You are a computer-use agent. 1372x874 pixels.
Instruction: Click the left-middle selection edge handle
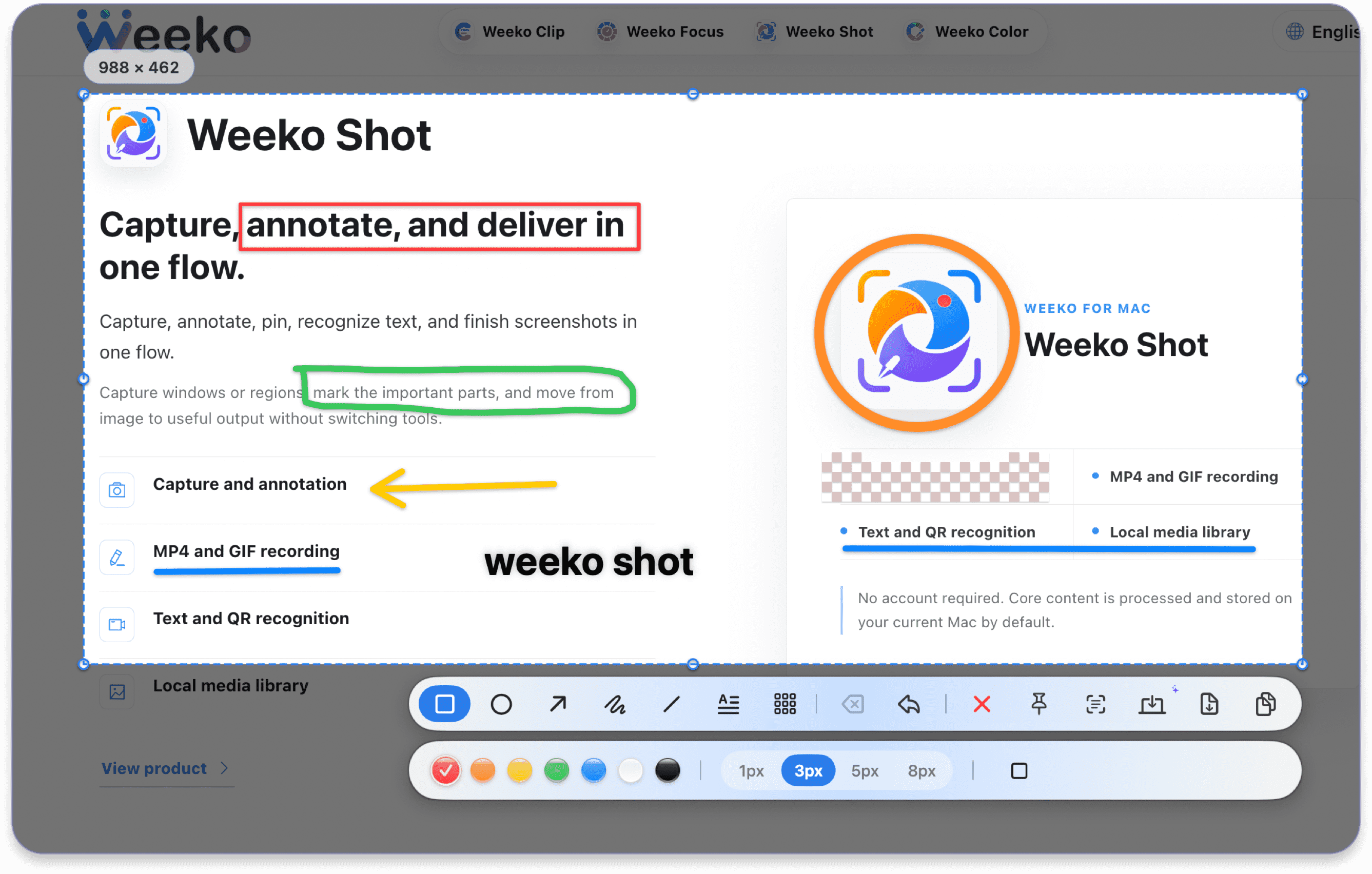coord(84,379)
